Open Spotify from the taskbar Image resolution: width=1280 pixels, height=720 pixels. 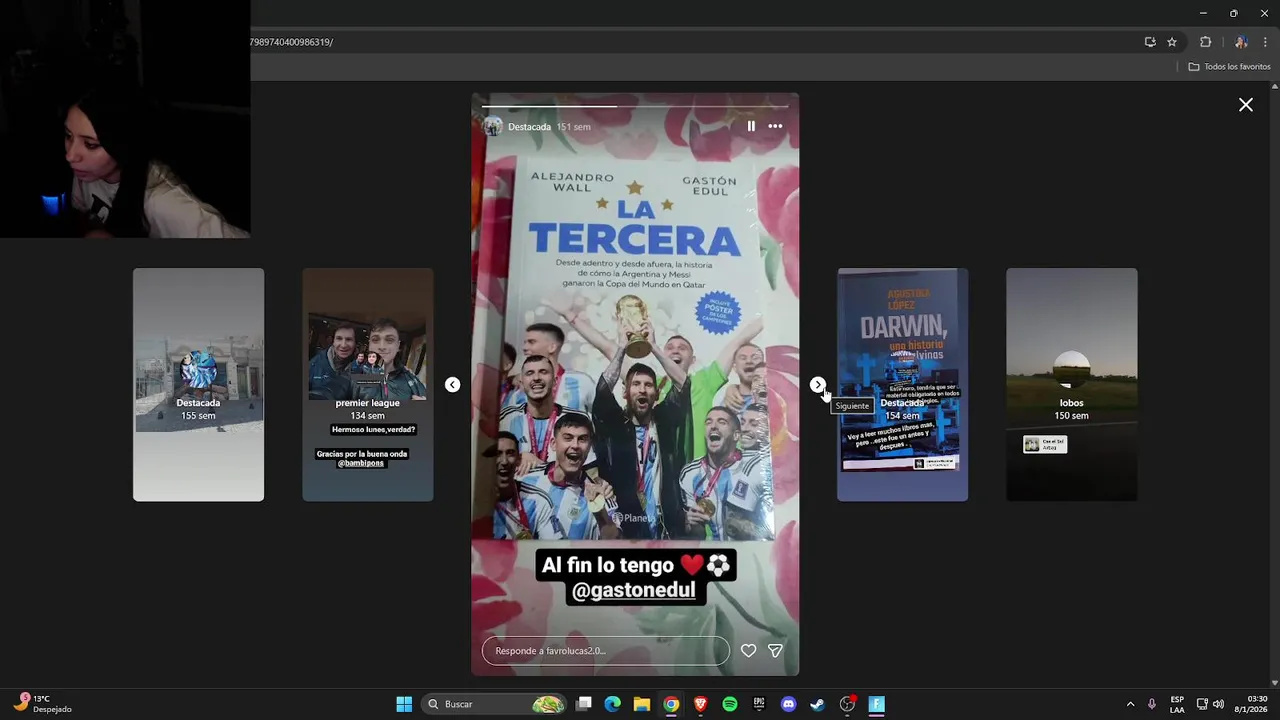730,704
